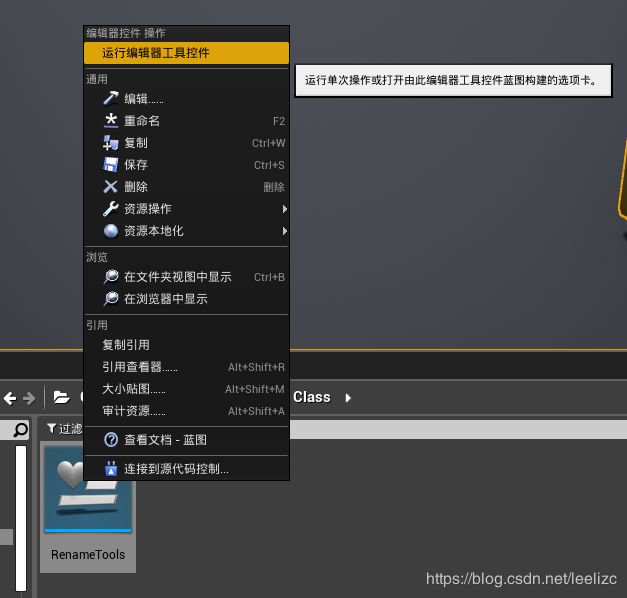The image size is (627, 598).
Task: Choose 在文件夹视图中显示 text
Action: pyautogui.click(x=178, y=277)
